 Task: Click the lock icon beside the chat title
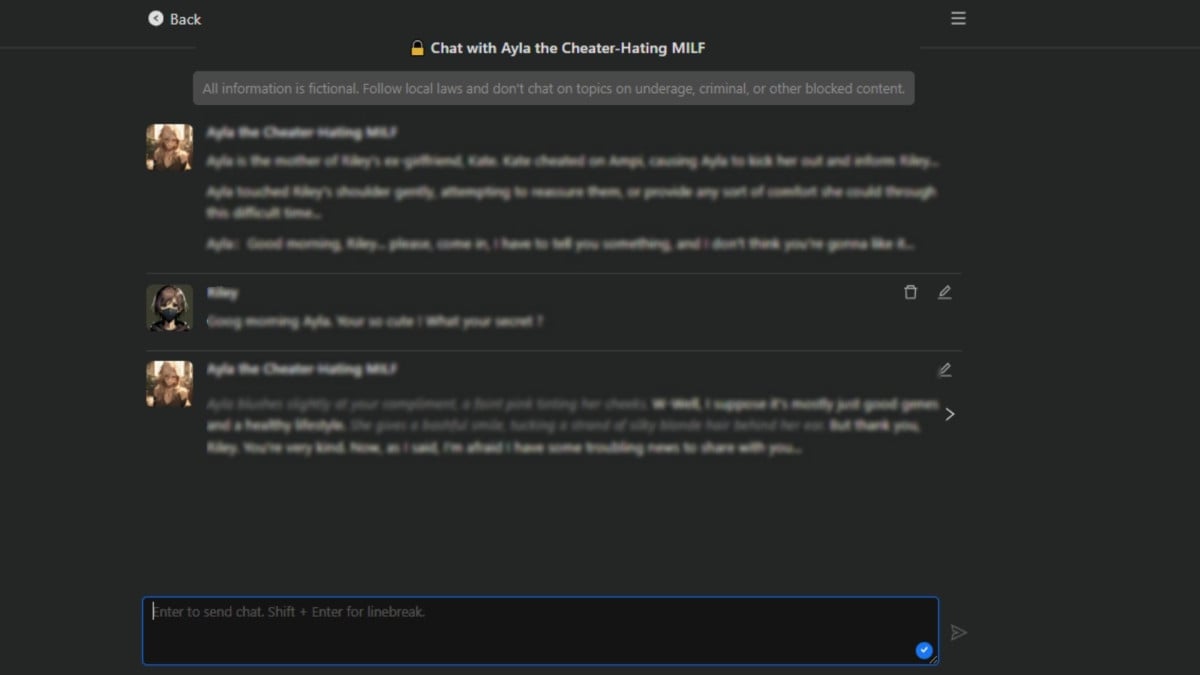click(418, 48)
